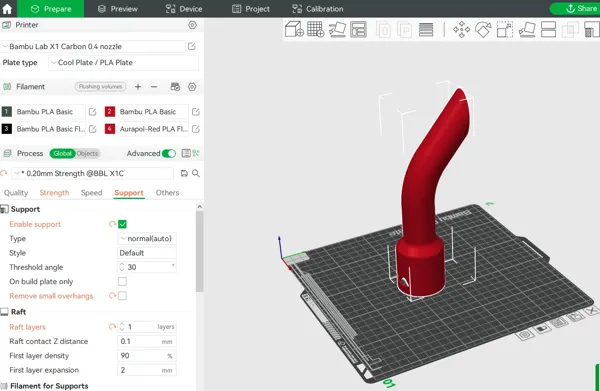This screenshot has width=600, height=391.
Task: Open the support Type dropdown
Action: (147, 238)
